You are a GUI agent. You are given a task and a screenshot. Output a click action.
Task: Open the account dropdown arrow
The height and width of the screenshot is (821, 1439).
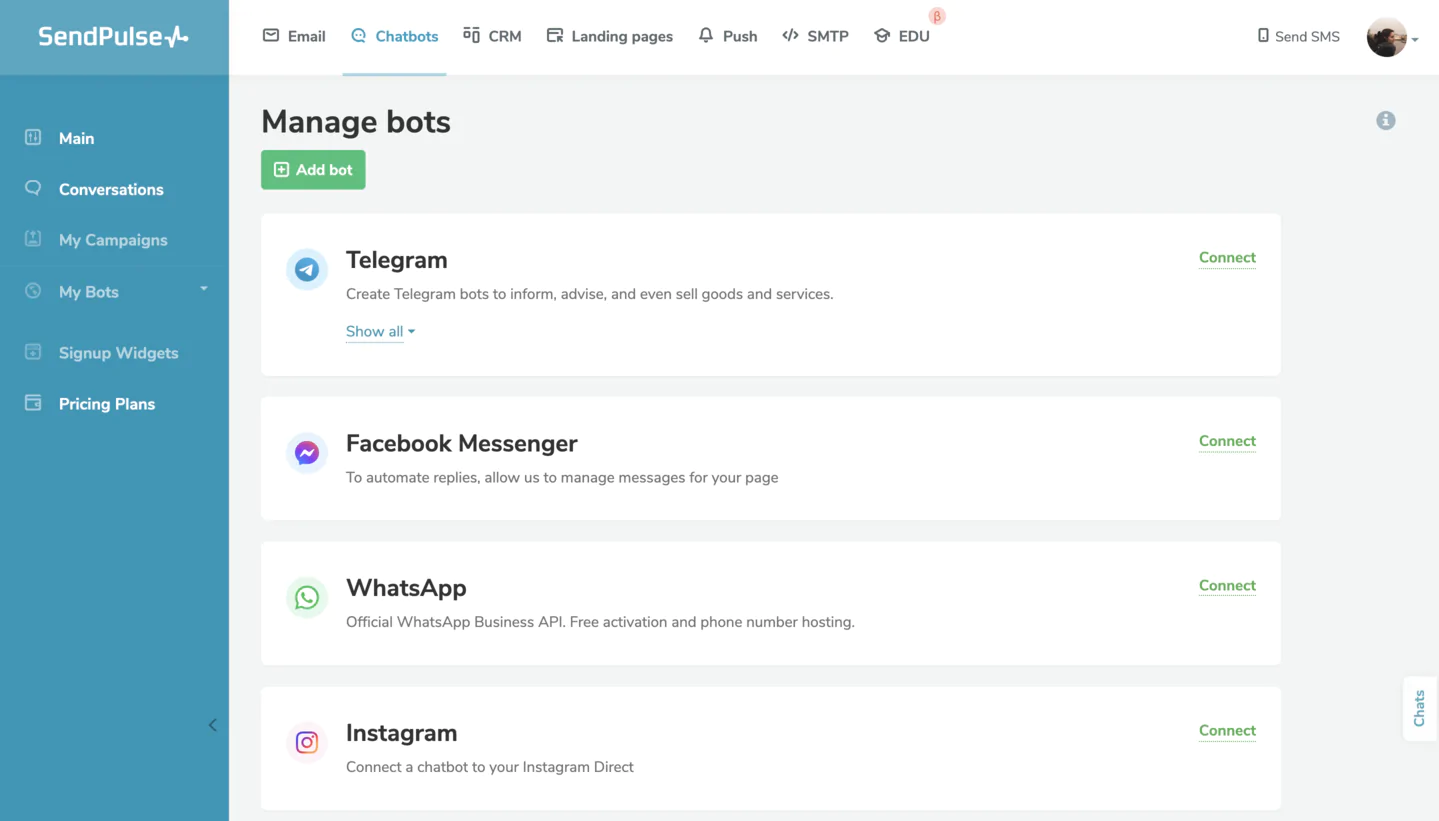1415,40
